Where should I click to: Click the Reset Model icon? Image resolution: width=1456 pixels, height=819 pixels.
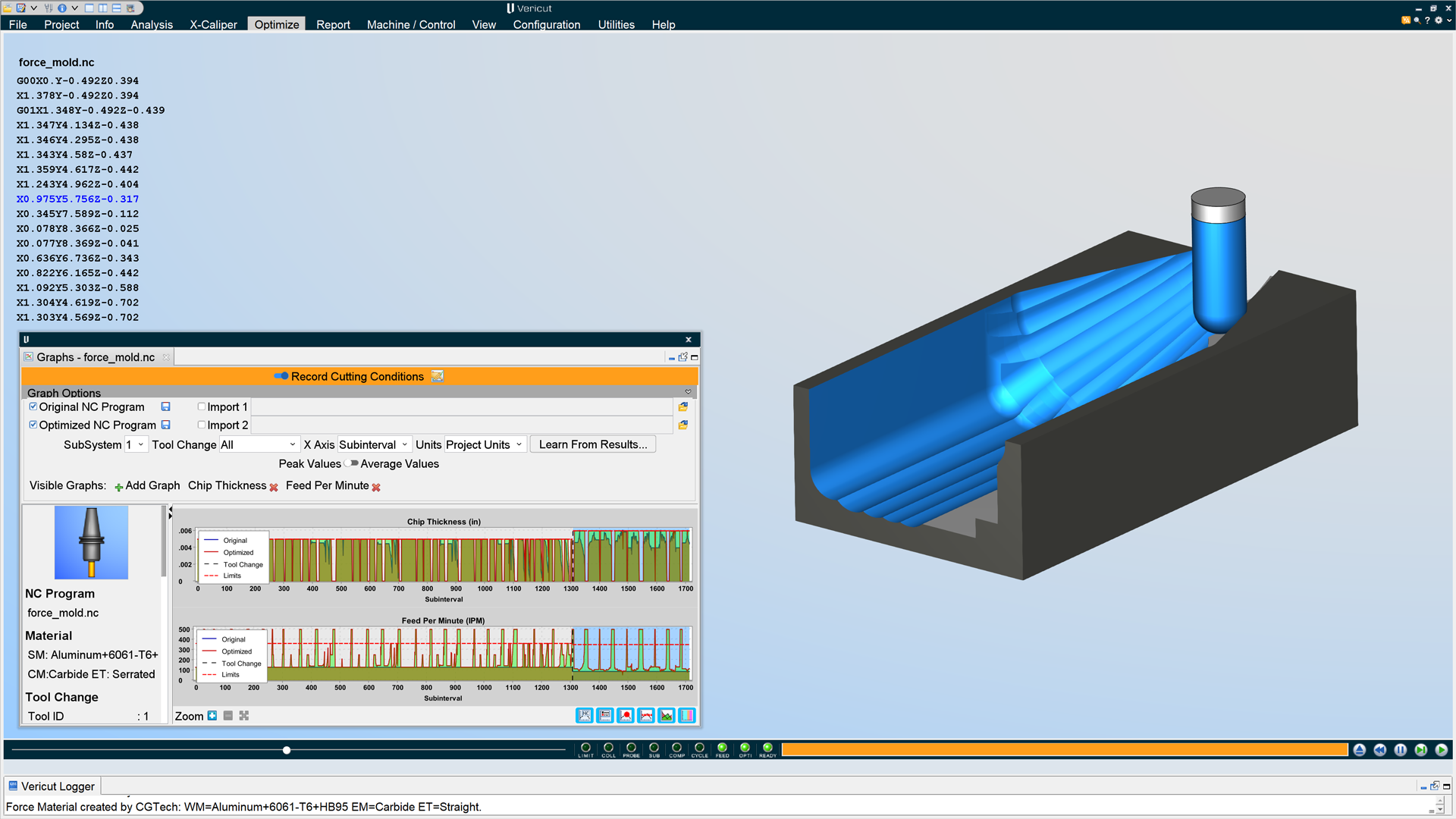click(1359, 750)
